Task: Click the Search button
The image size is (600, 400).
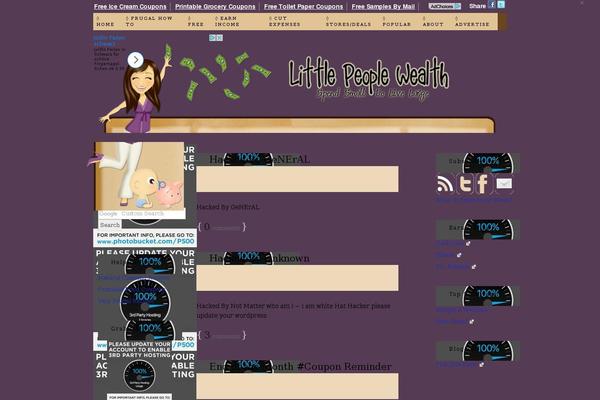Action: point(110,225)
